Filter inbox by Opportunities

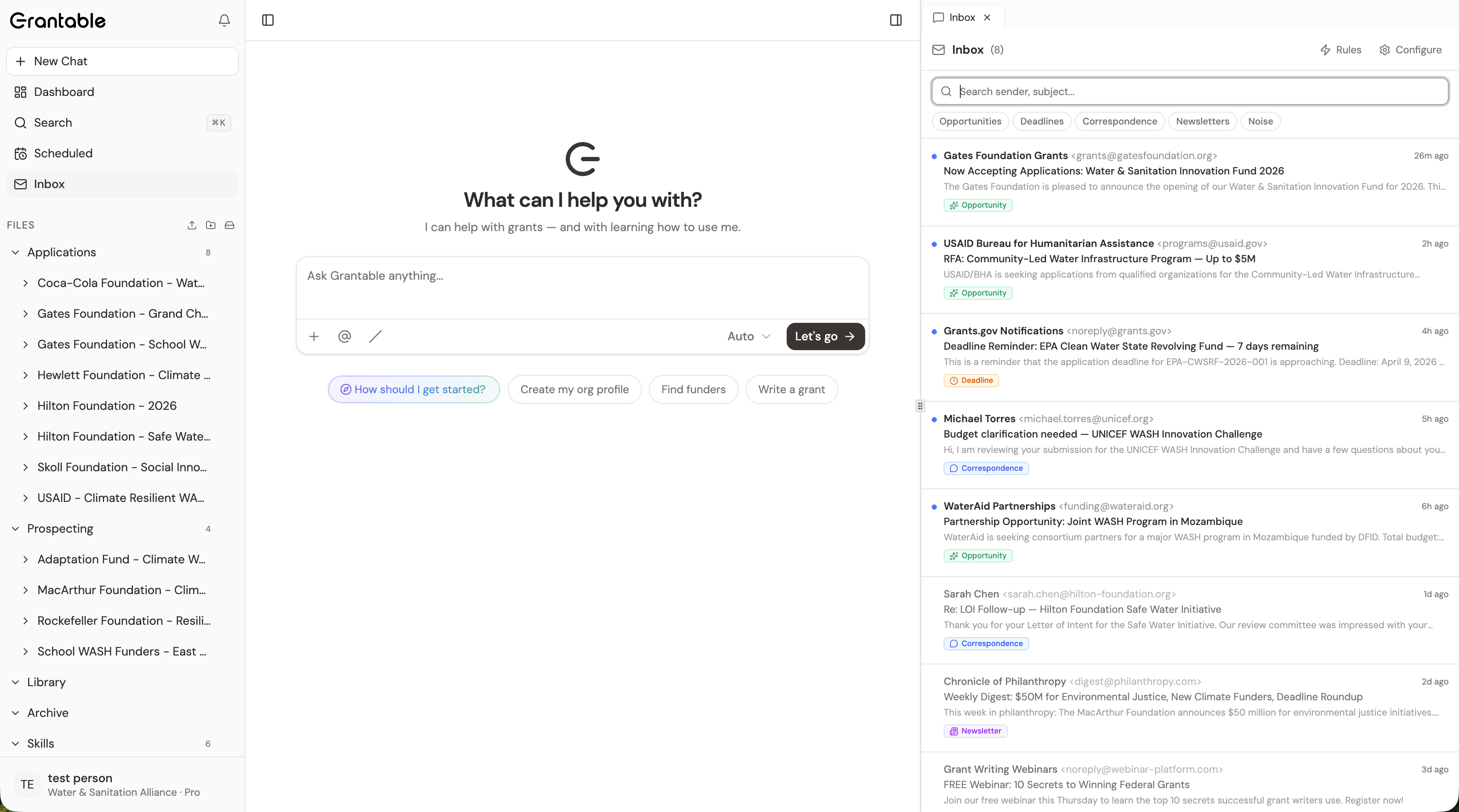(x=970, y=121)
